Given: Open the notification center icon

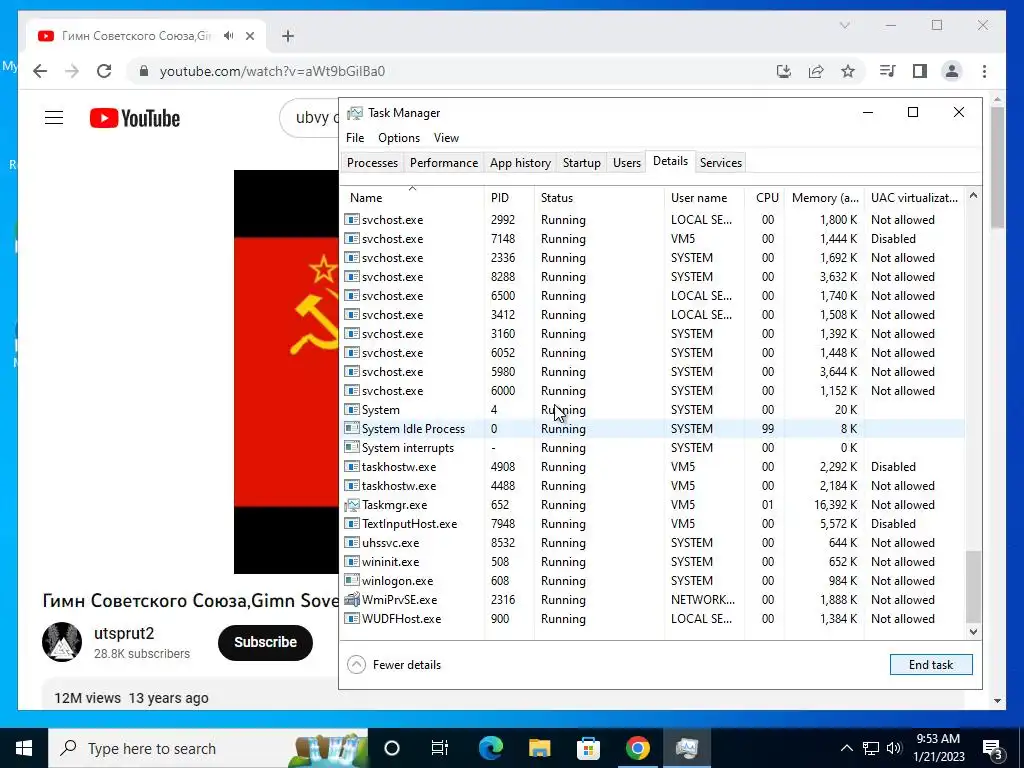Looking at the screenshot, I should [993, 748].
